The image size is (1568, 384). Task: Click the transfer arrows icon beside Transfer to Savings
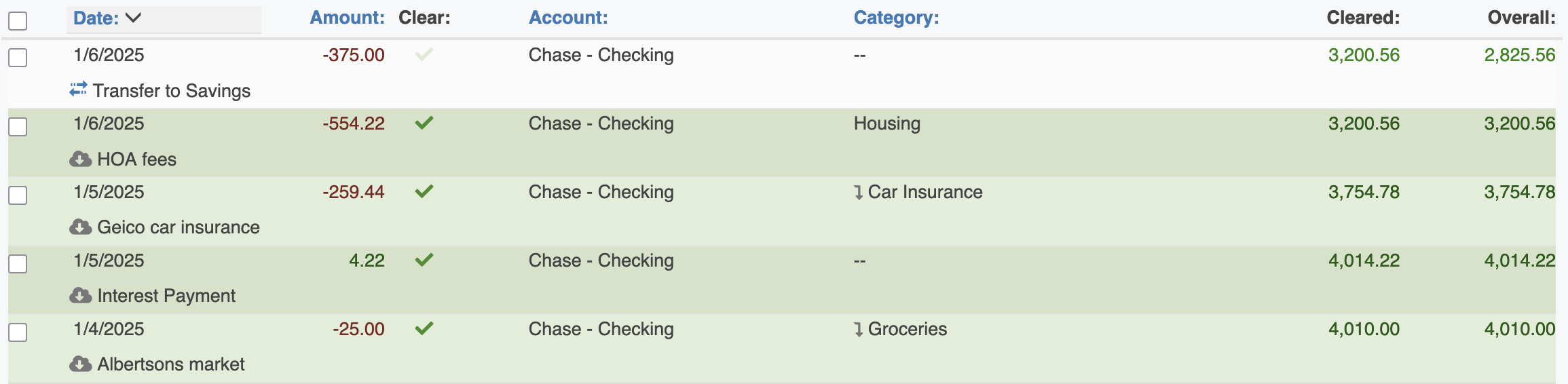[x=78, y=90]
